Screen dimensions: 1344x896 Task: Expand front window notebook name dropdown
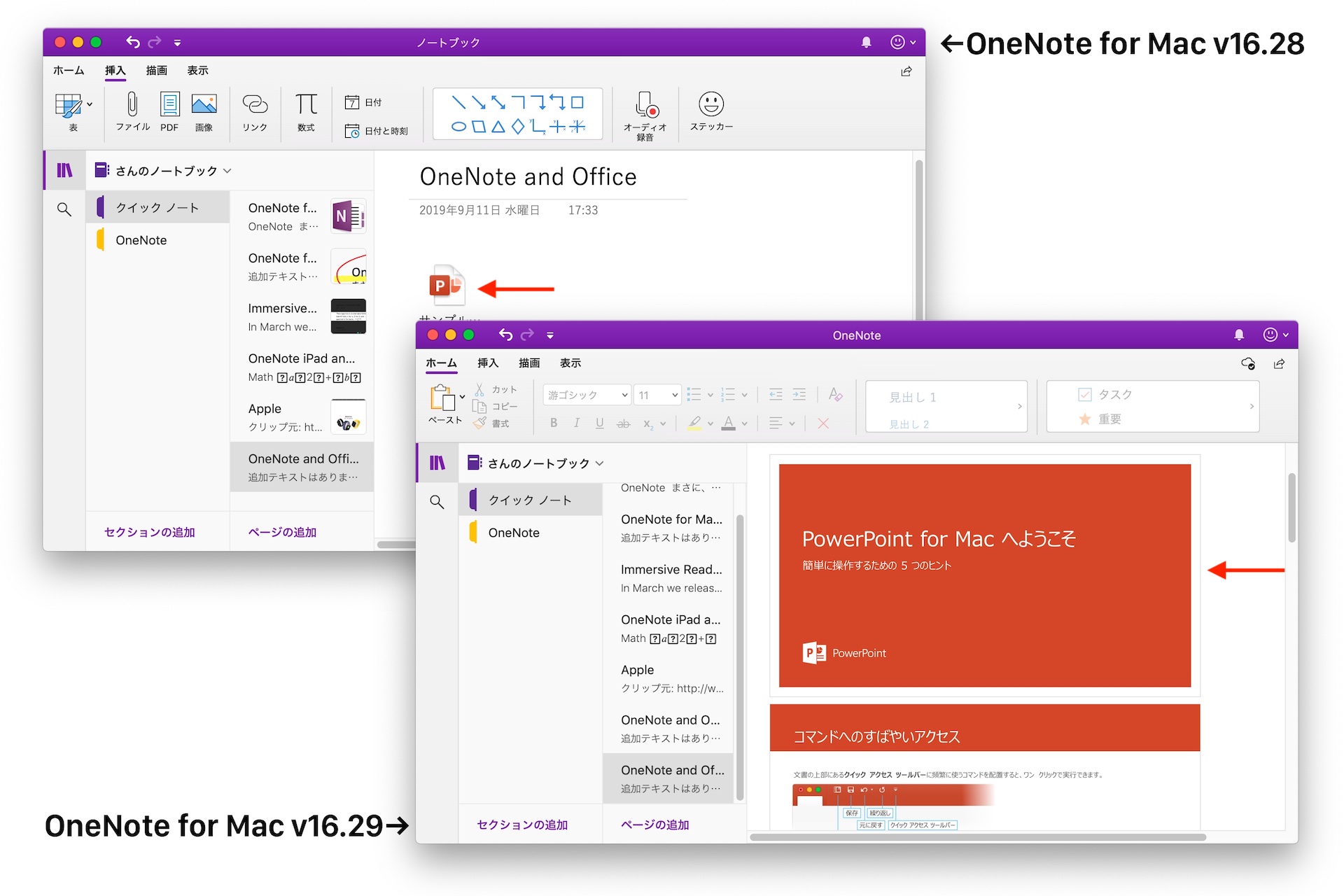[x=600, y=463]
